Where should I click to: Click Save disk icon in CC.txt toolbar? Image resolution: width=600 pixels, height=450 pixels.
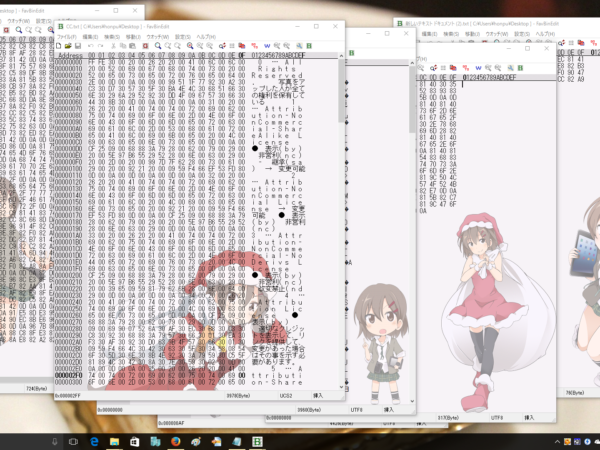(x=78, y=46)
